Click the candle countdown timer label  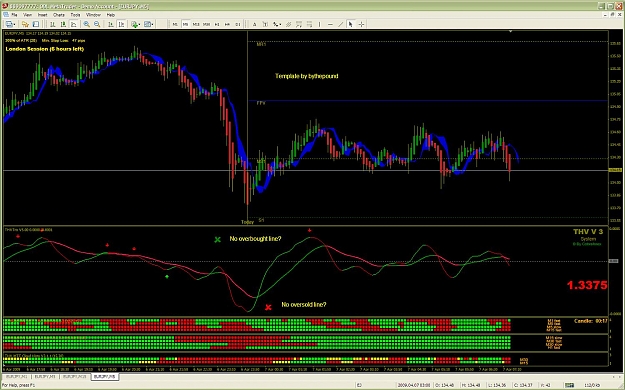tap(591, 321)
